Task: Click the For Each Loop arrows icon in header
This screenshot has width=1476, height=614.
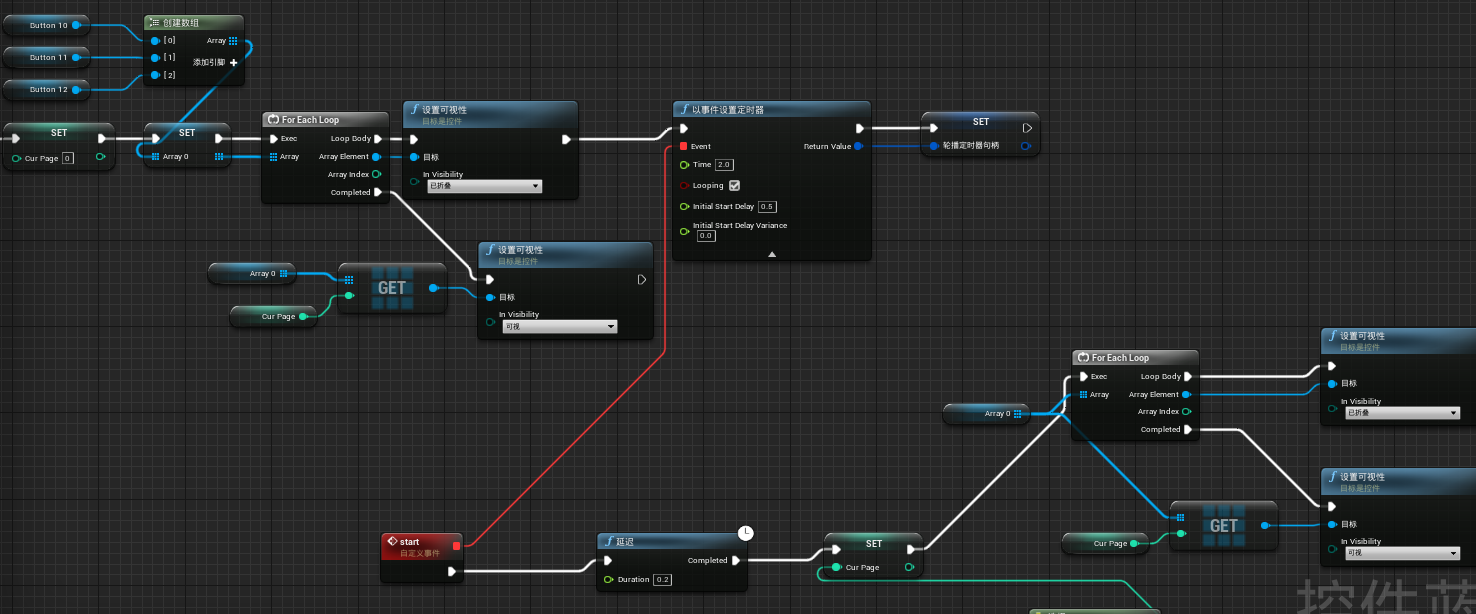Action: 276,119
